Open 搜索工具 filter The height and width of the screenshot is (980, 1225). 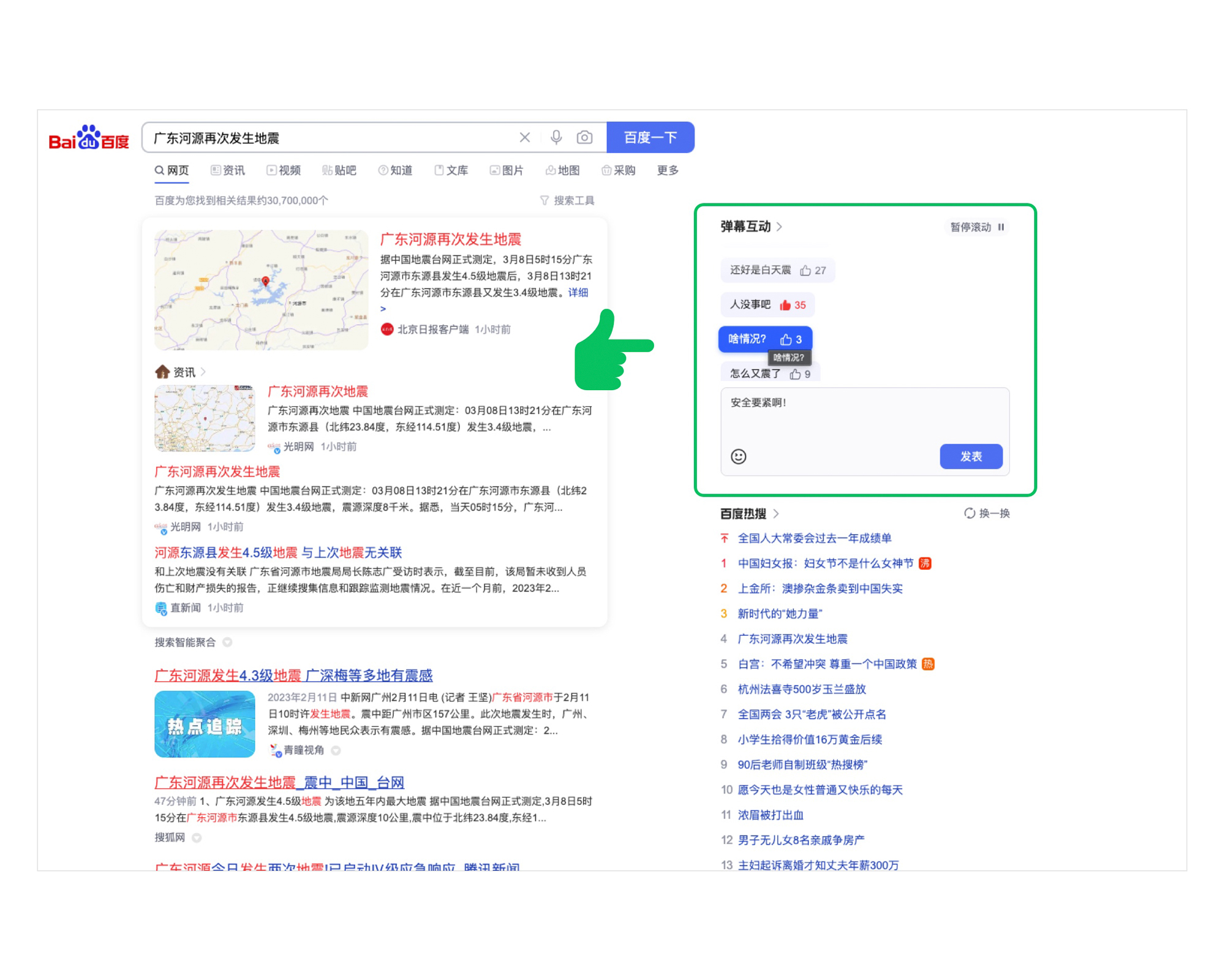coord(567,200)
